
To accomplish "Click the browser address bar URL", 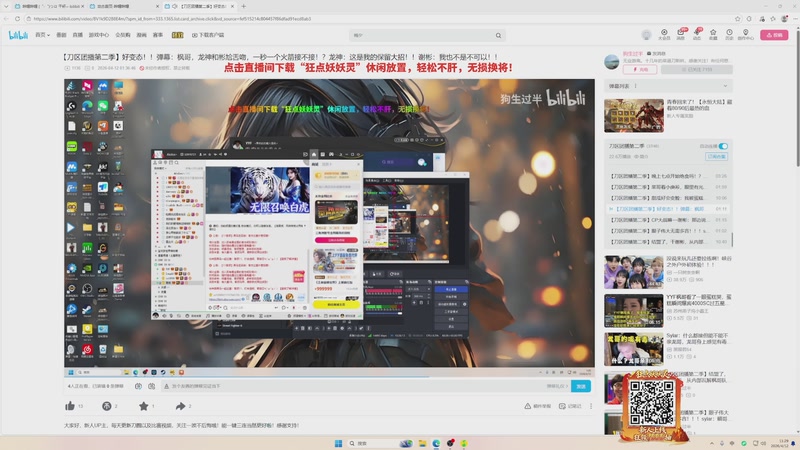I will coord(172,19).
